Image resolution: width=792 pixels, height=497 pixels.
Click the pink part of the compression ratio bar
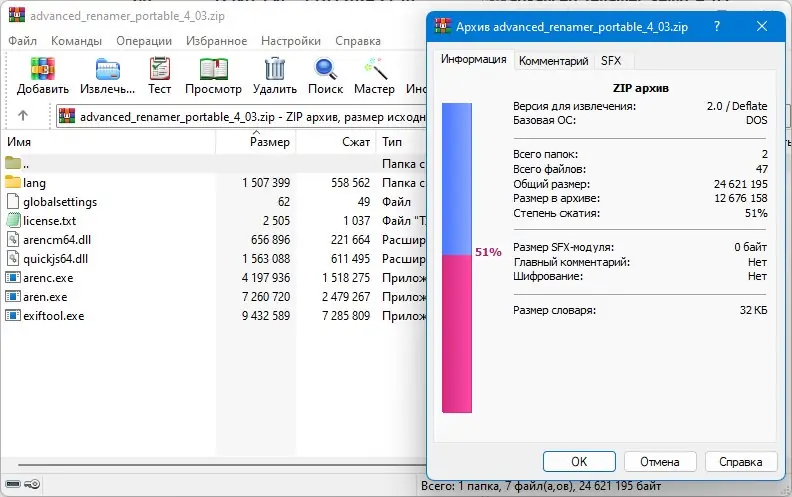click(457, 333)
